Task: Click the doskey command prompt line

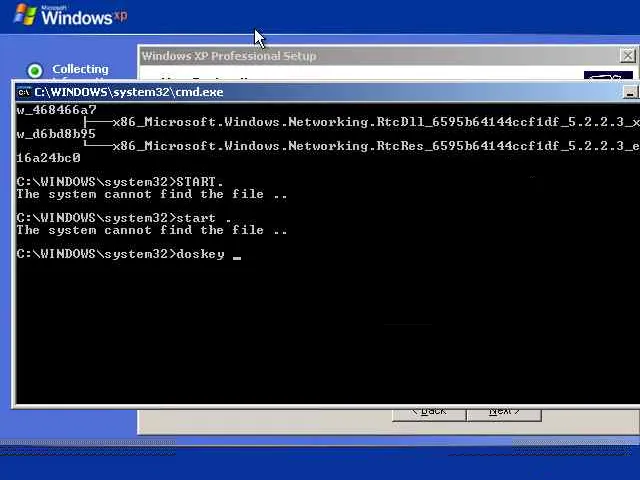Action: [x=129, y=254]
